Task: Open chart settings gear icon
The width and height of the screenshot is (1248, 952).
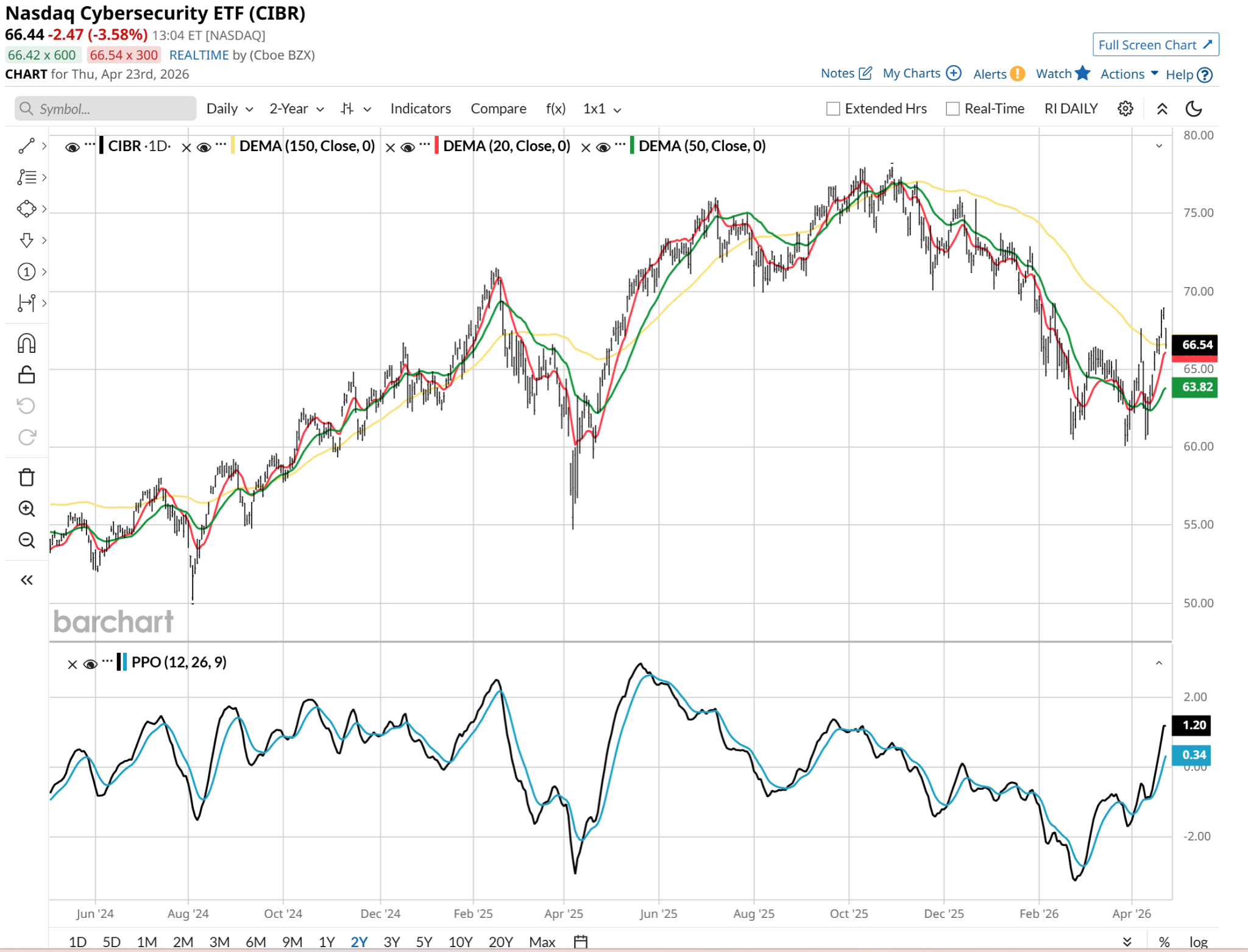Action: click(1125, 108)
